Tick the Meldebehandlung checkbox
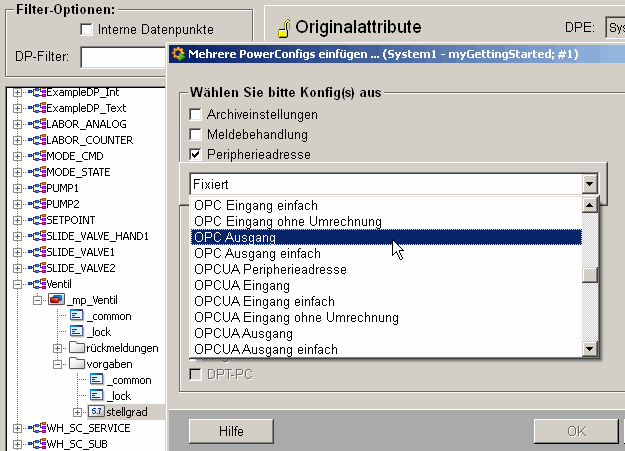This screenshot has height=451, width=625. point(196,134)
